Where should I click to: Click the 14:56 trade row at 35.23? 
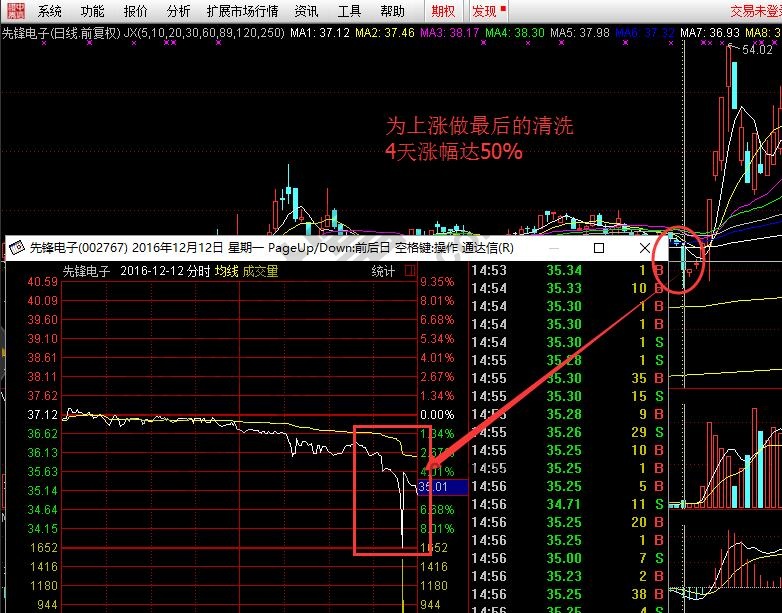tap(568, 576)
